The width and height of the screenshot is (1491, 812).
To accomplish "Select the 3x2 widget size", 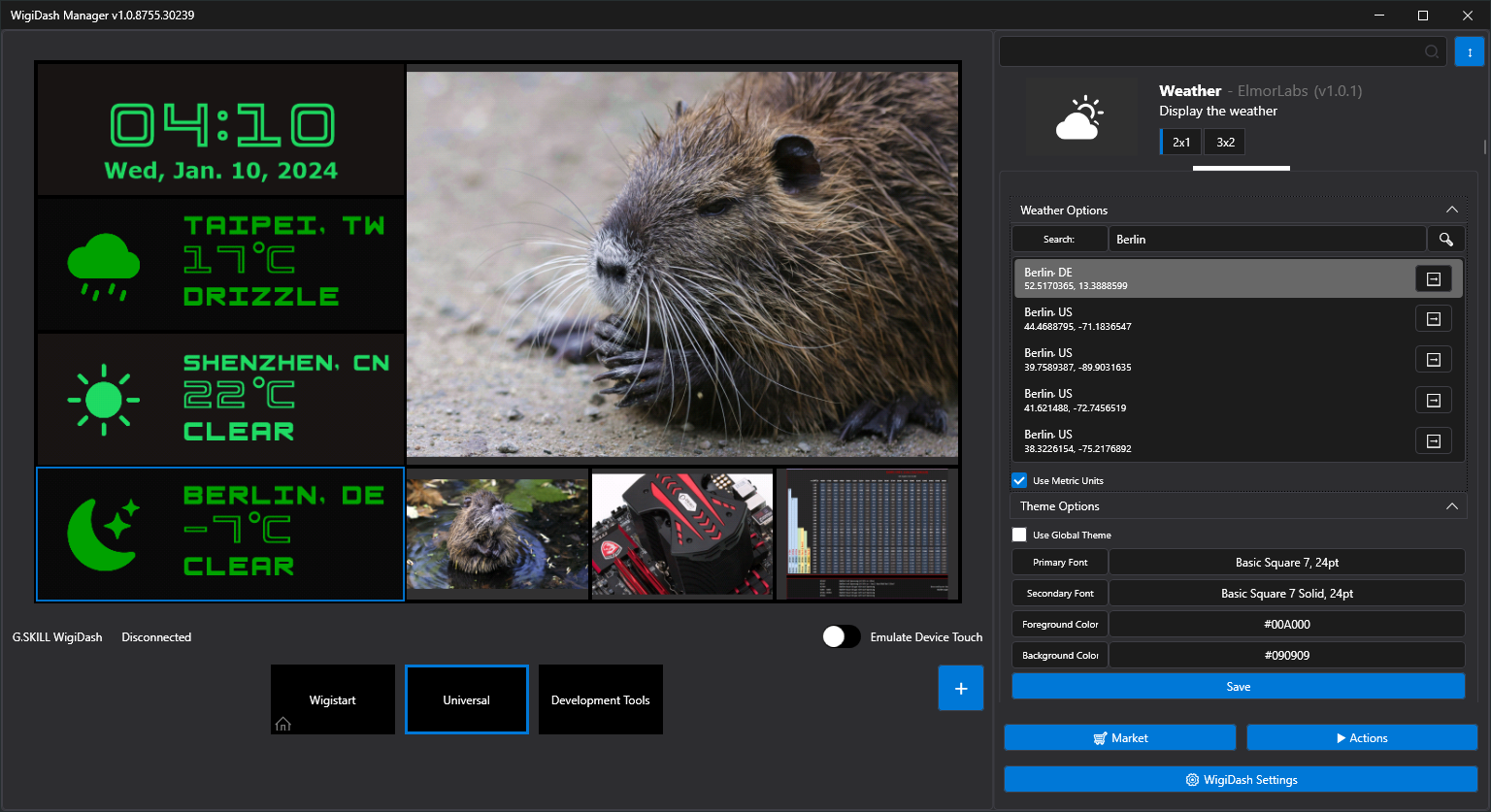I will click(1225, 143).
